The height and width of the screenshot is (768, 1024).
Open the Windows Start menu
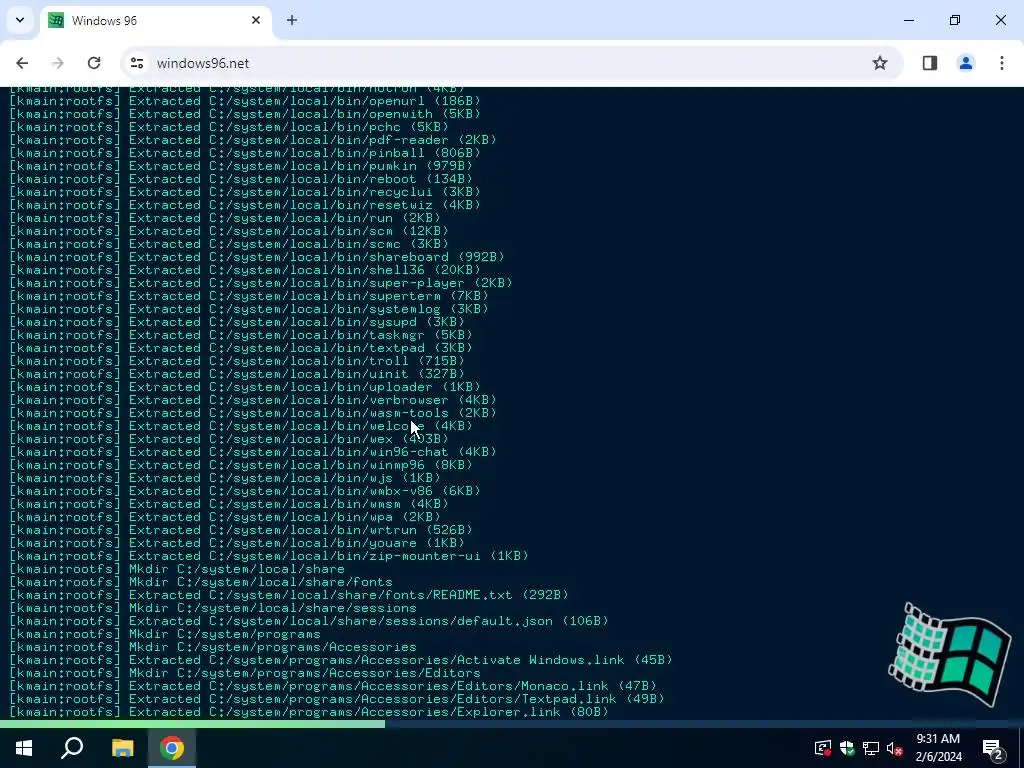[x=24, y=748]
